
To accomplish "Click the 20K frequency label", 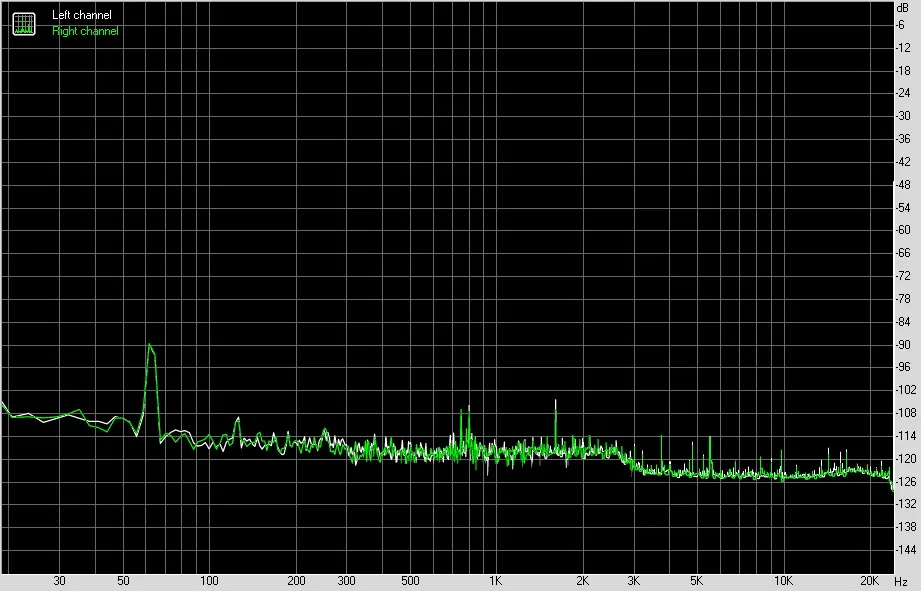I will point(869,581).
